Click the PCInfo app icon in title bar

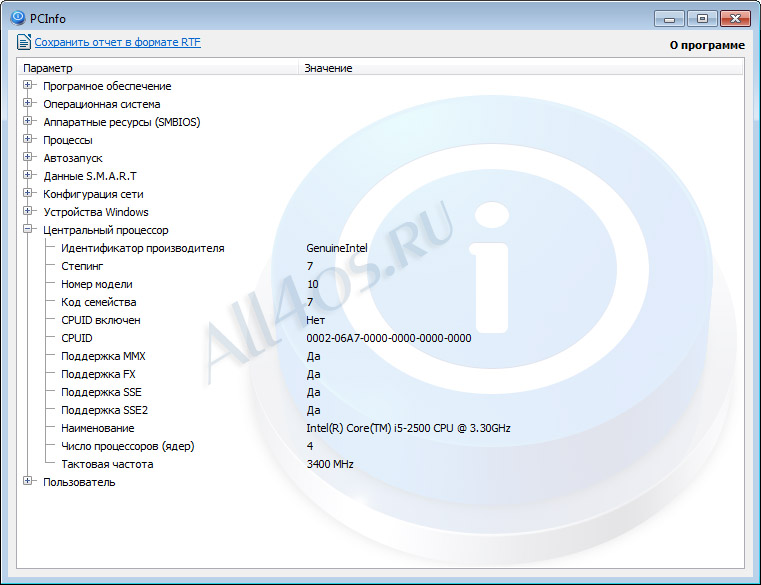17,18
